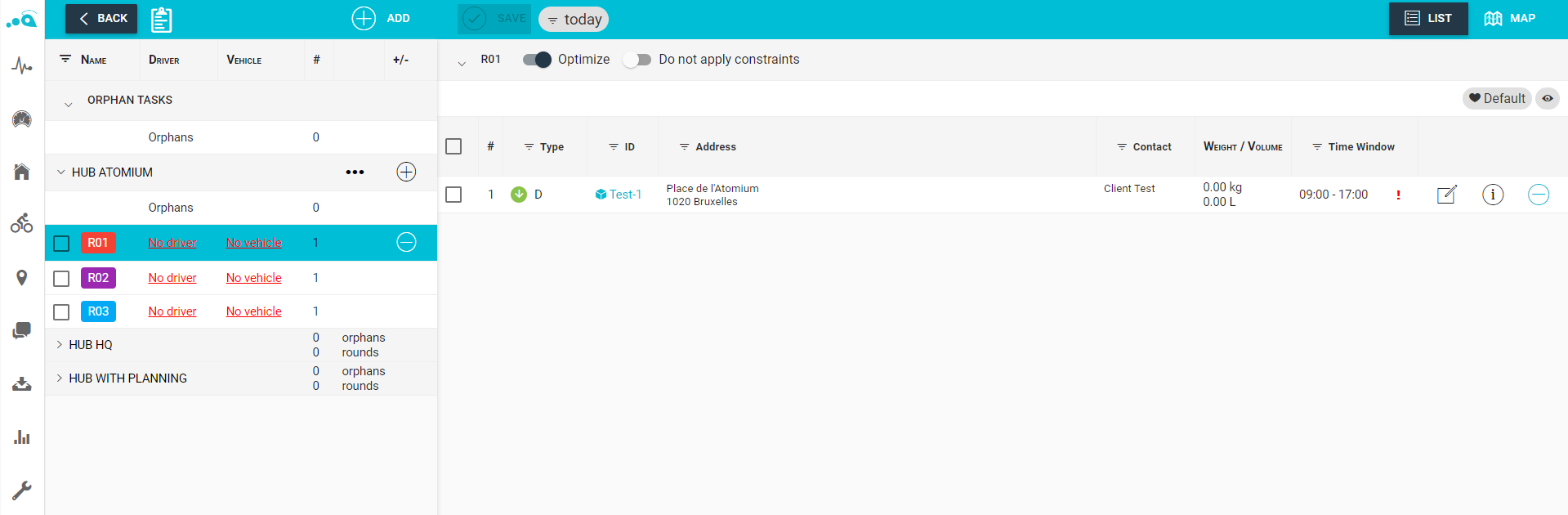
Task: Expand HUB WITH PLANNING section
Action: click(x=59, y=378)
